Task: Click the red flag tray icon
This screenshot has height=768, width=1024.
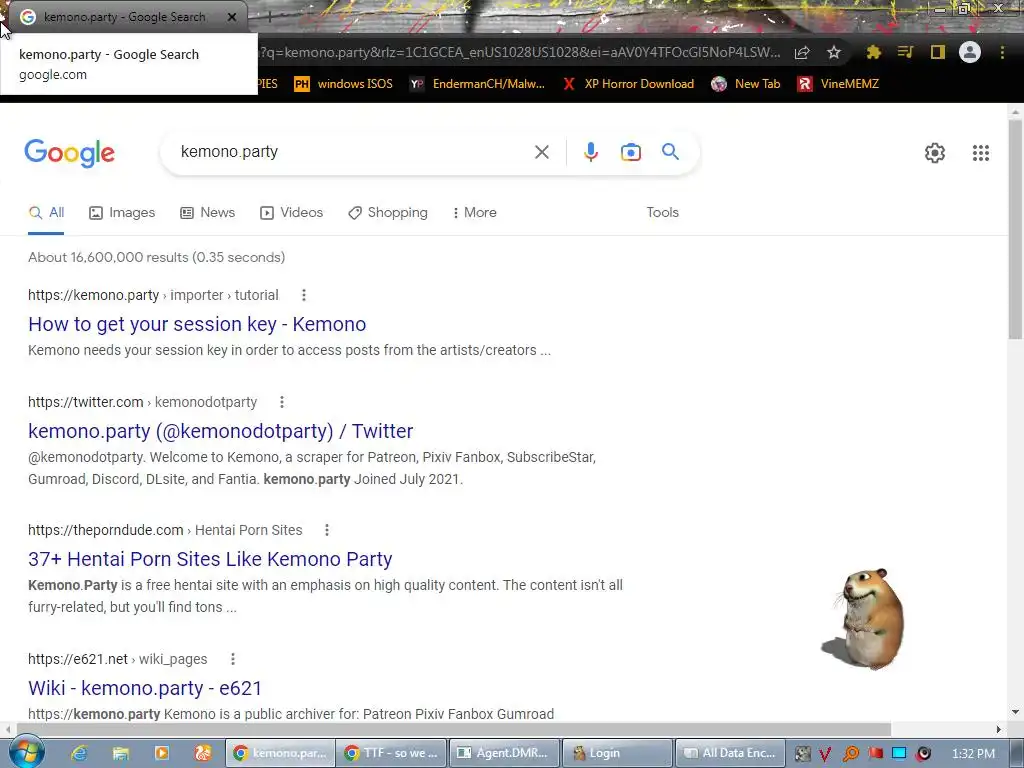Action: pos(875,753)
